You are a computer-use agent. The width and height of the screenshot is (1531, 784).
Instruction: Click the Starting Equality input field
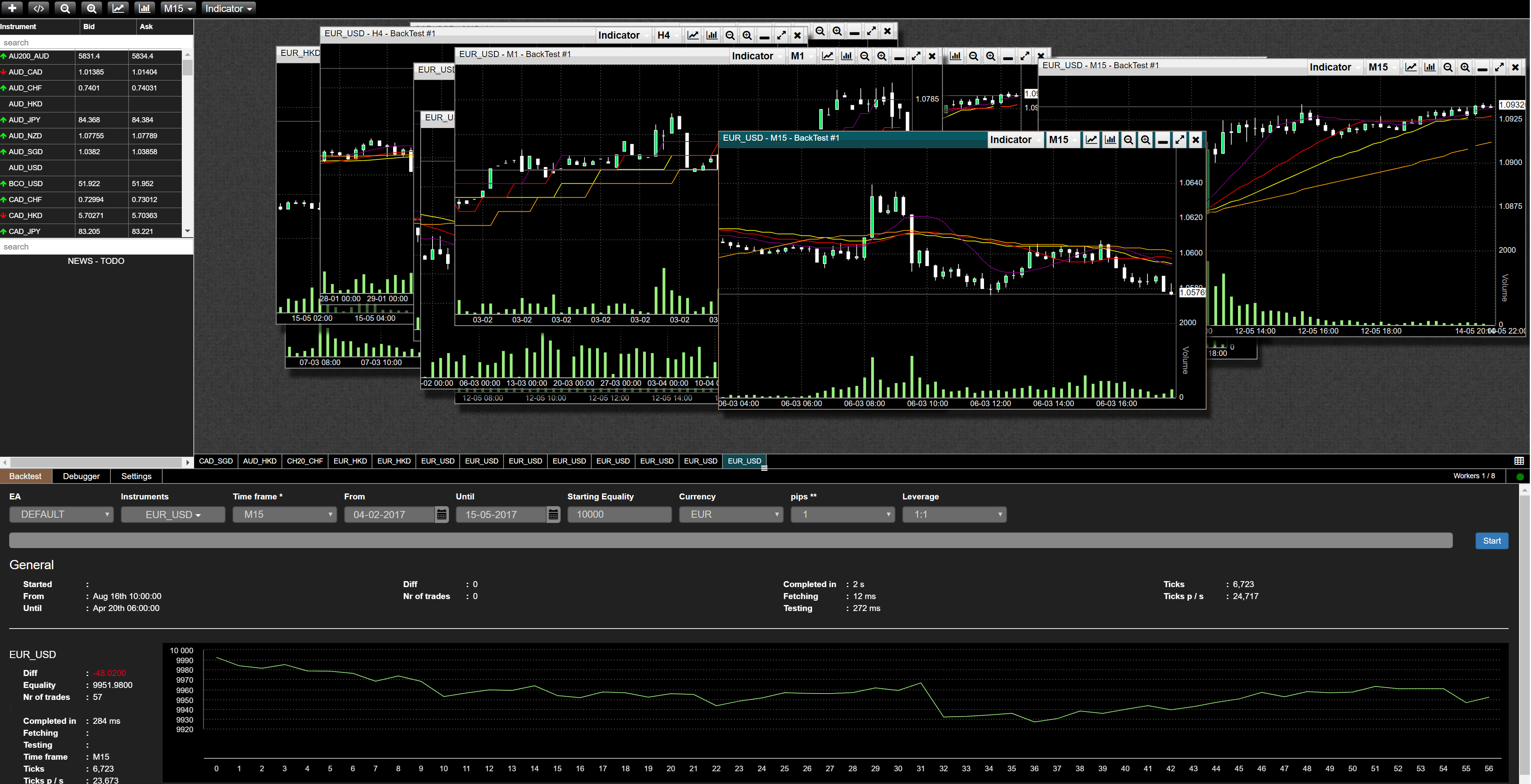619,514
